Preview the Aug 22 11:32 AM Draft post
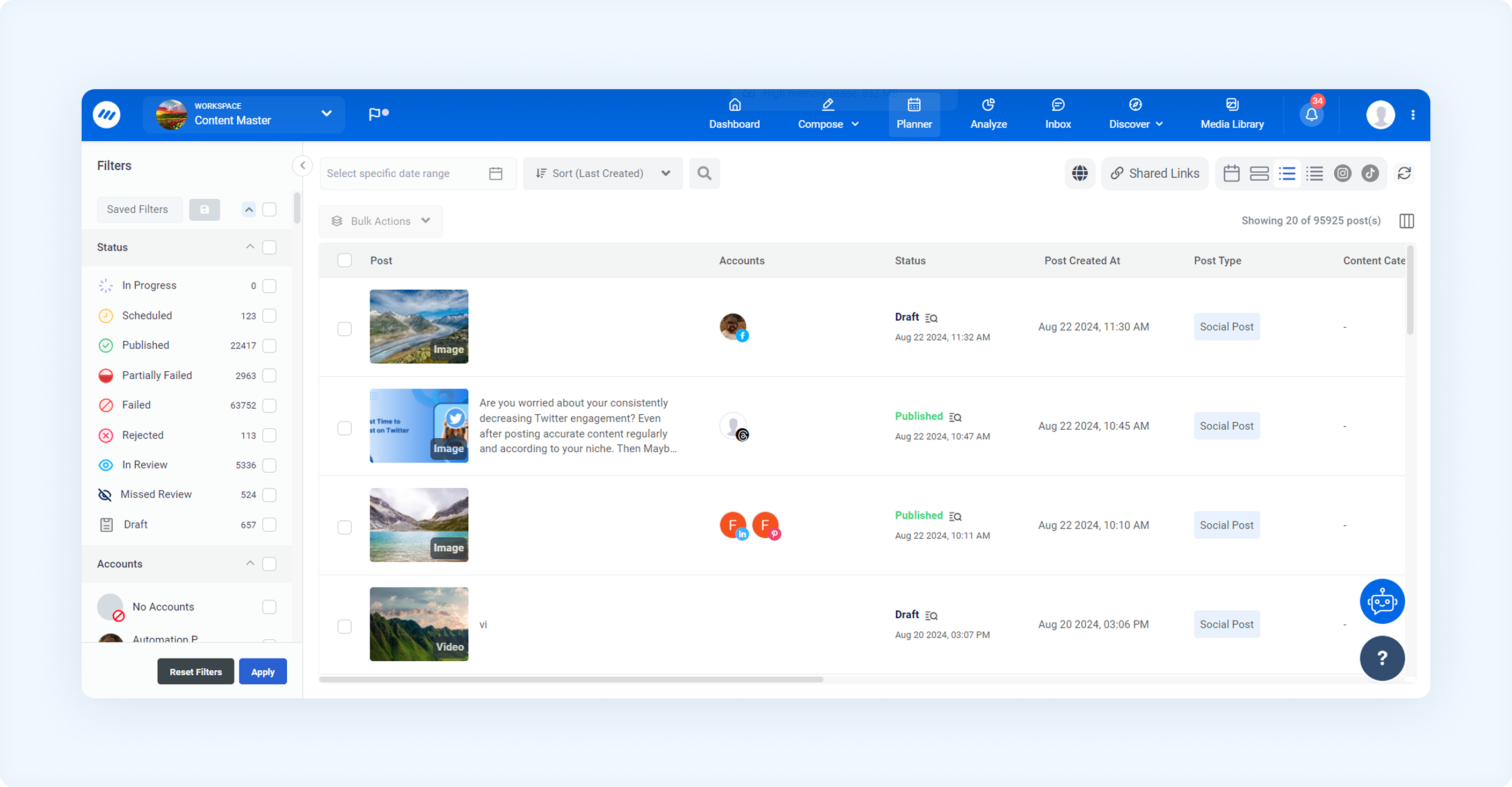 tap(931, 319)
